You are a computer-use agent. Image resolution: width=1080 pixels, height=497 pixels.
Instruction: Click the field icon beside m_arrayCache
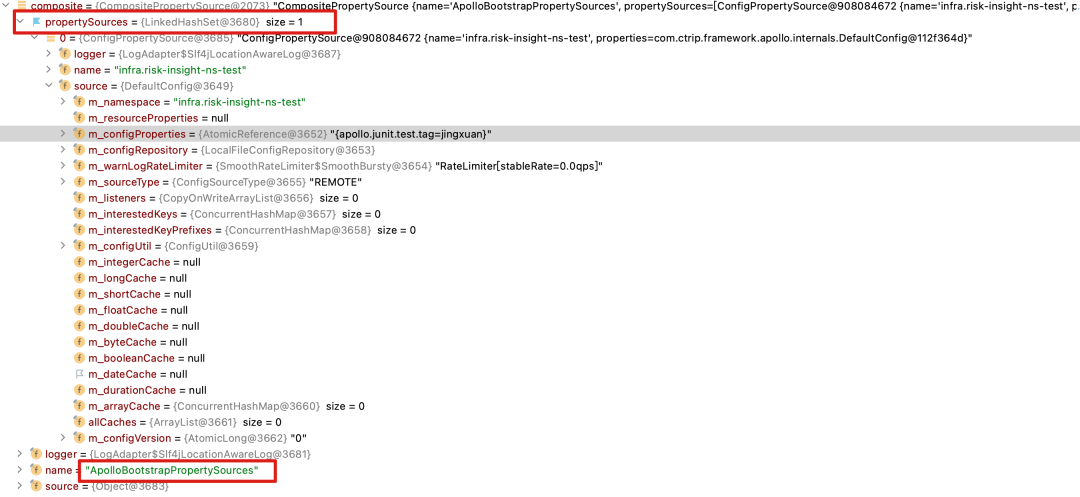80,406
